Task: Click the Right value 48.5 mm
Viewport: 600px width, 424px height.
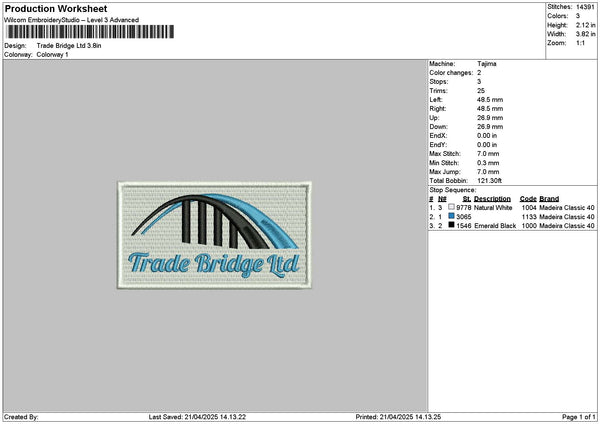Action: (x=490, y=109)
